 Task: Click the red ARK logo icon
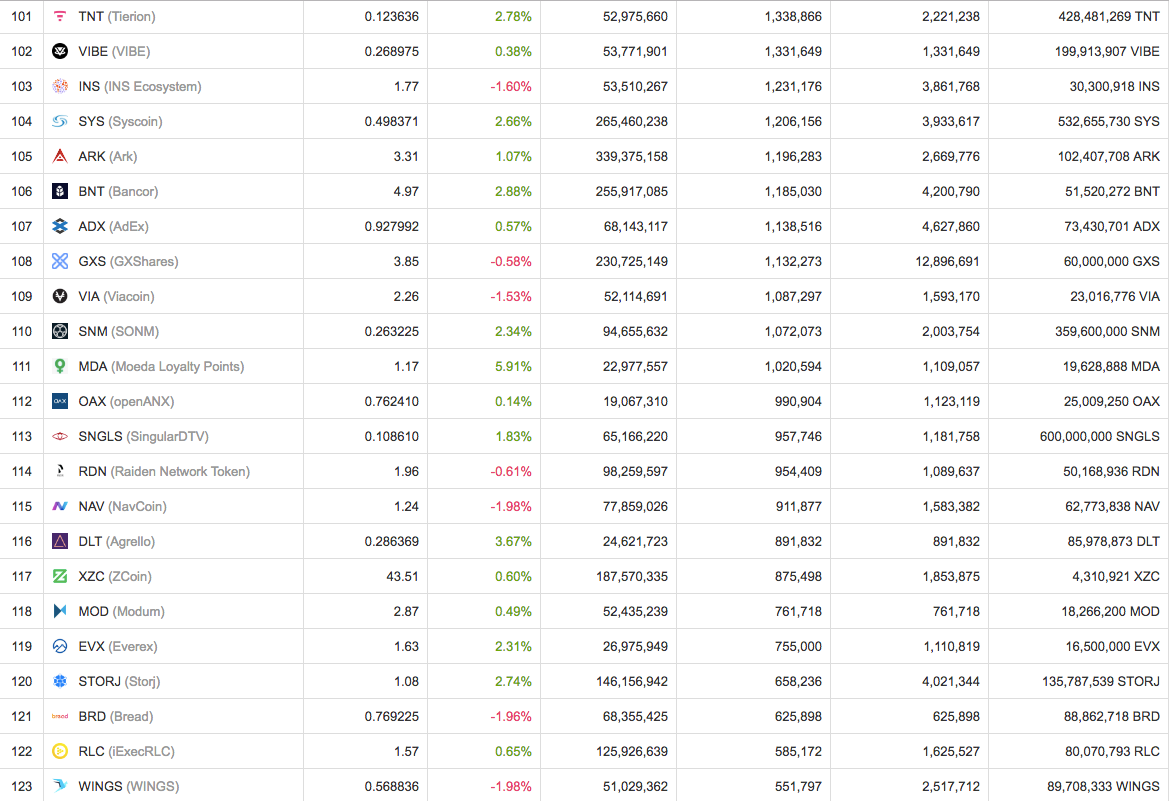(x=60, y=157)
